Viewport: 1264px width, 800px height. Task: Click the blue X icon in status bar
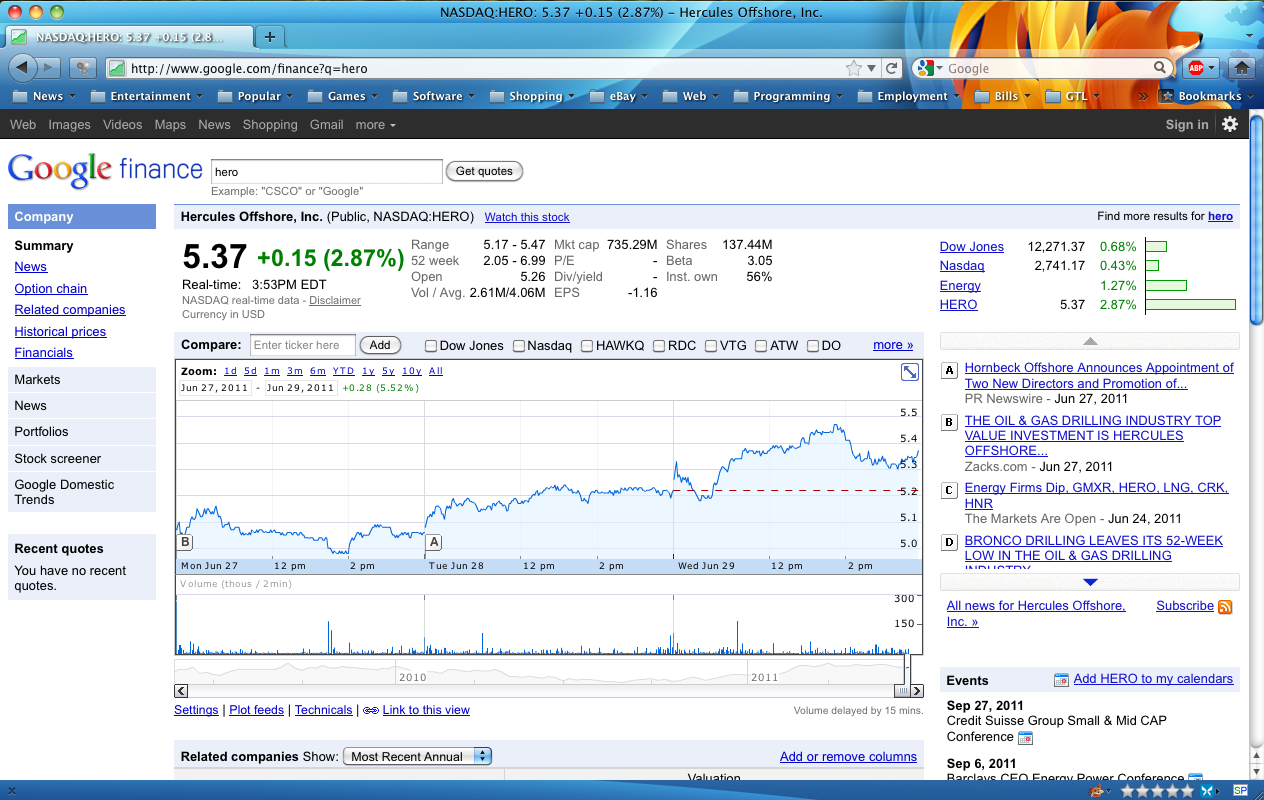pyautogui.click(x=1207, y=790)
